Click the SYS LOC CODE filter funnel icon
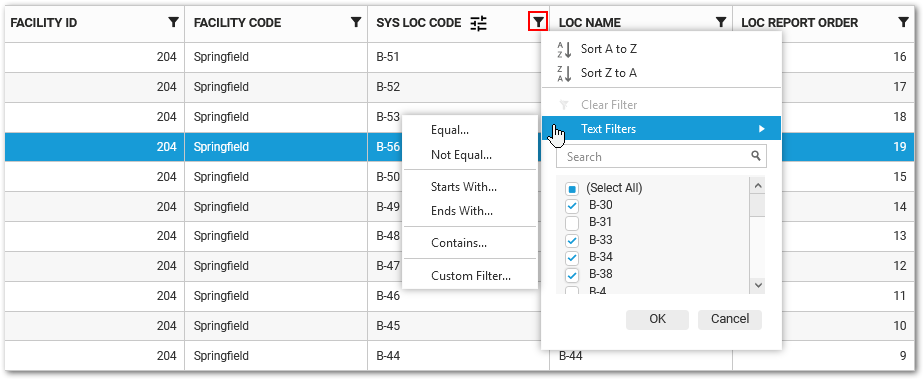The width and height of the screenshot is (924, 380). tap(538, 22)
